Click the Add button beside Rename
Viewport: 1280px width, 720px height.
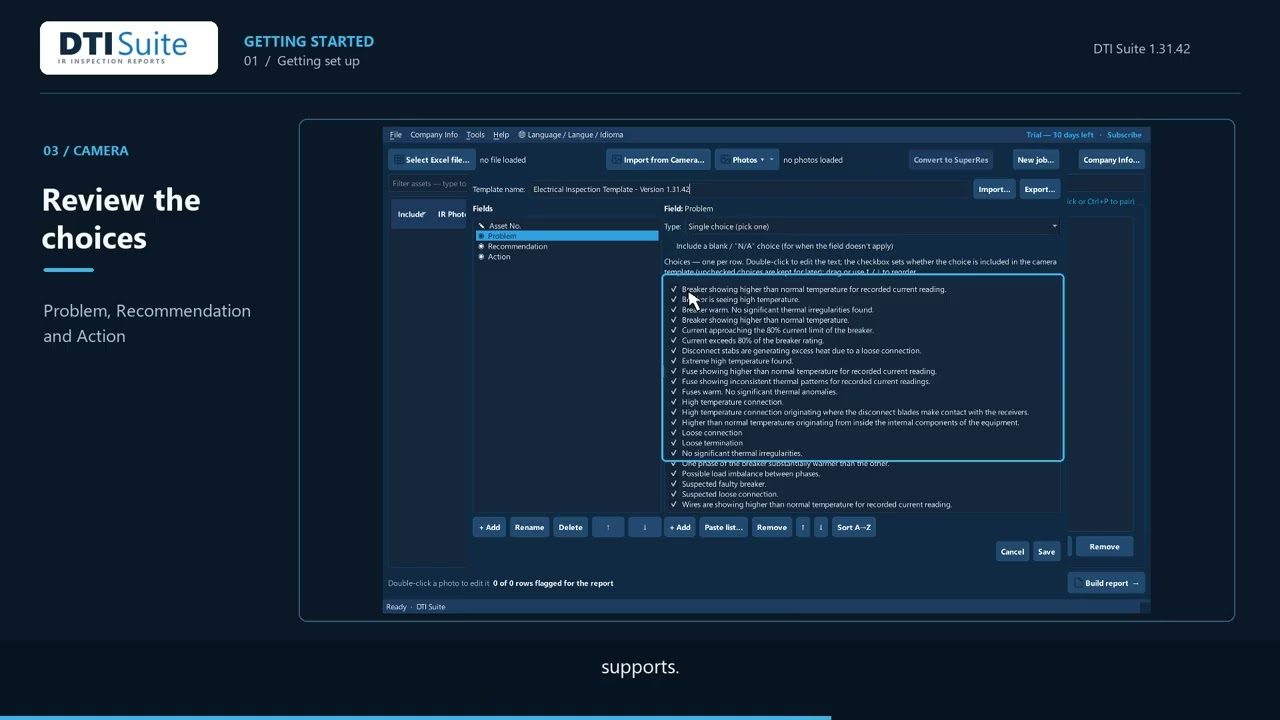click(x=489, y=527)
